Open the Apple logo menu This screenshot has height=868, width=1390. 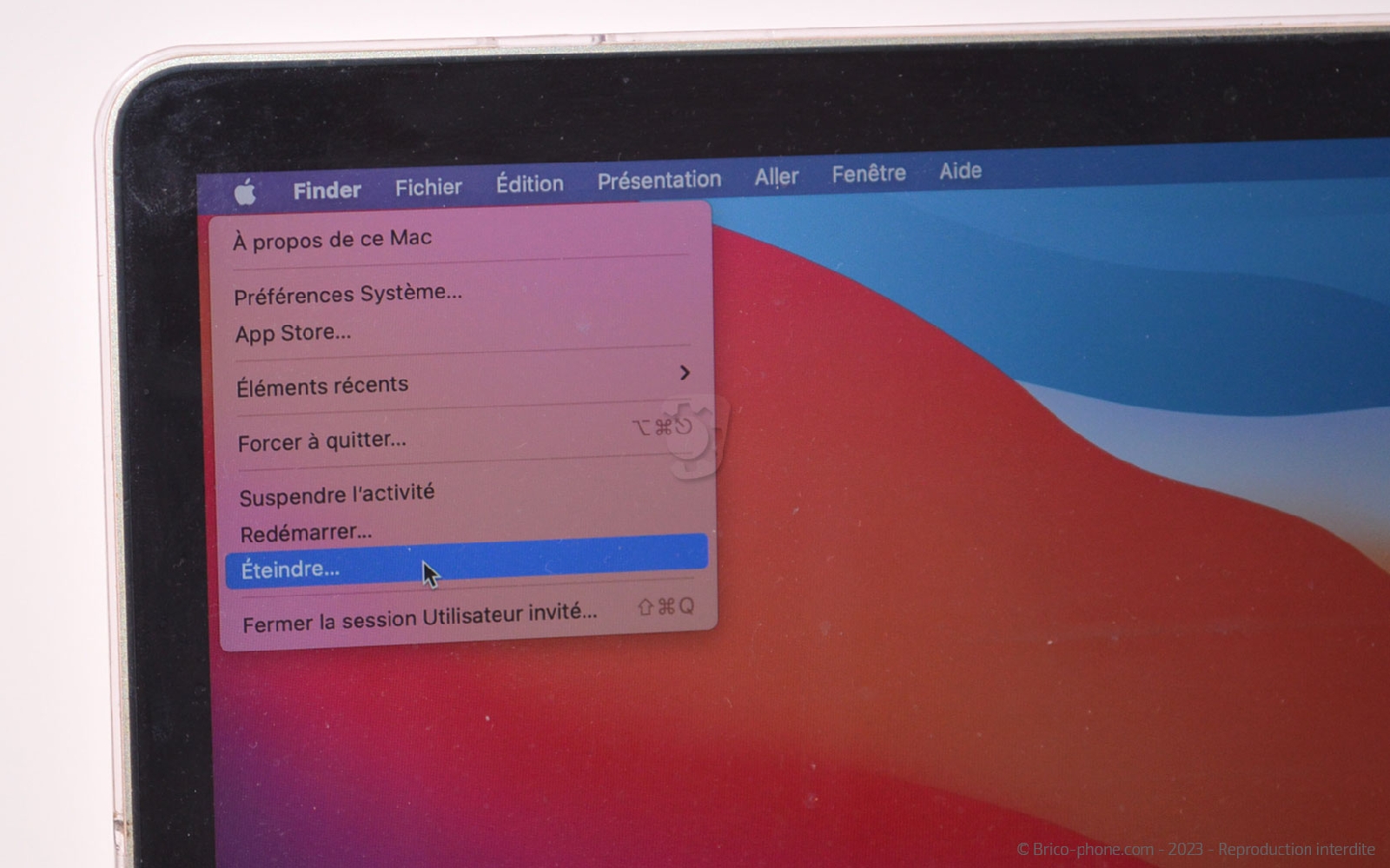[246, 192]
